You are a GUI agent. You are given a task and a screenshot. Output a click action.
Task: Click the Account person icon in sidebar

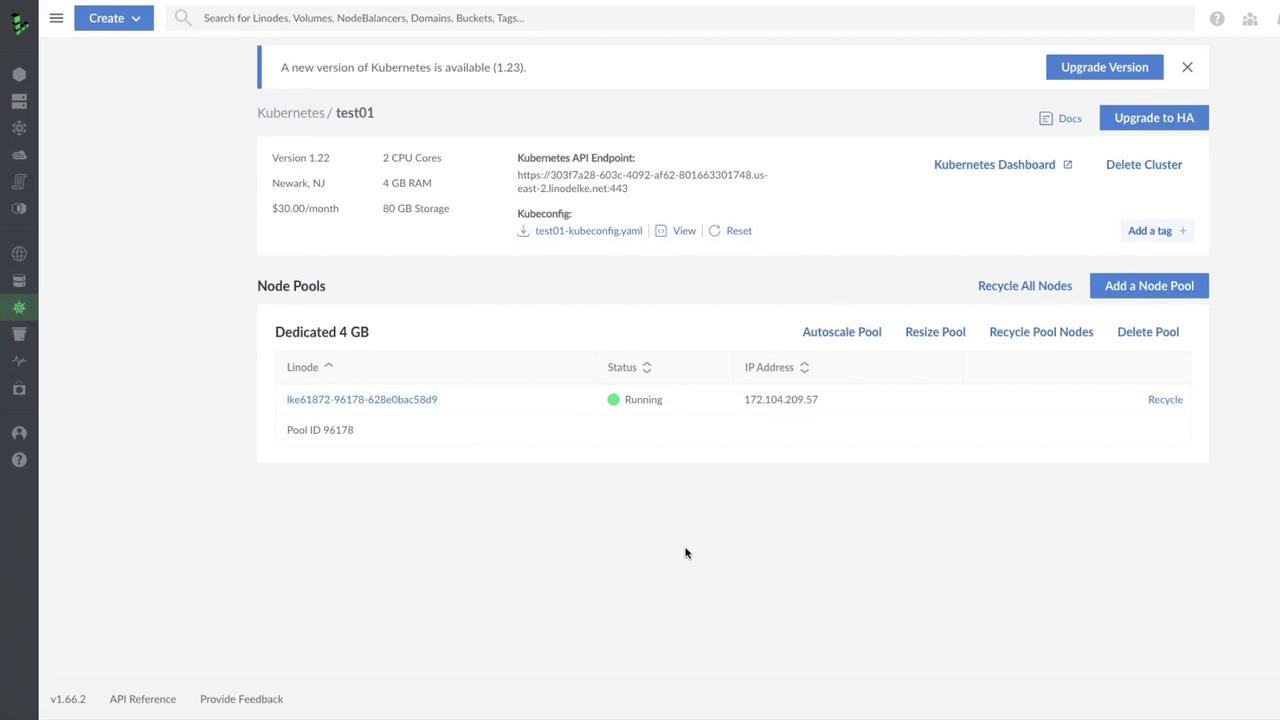click(19, 433)
